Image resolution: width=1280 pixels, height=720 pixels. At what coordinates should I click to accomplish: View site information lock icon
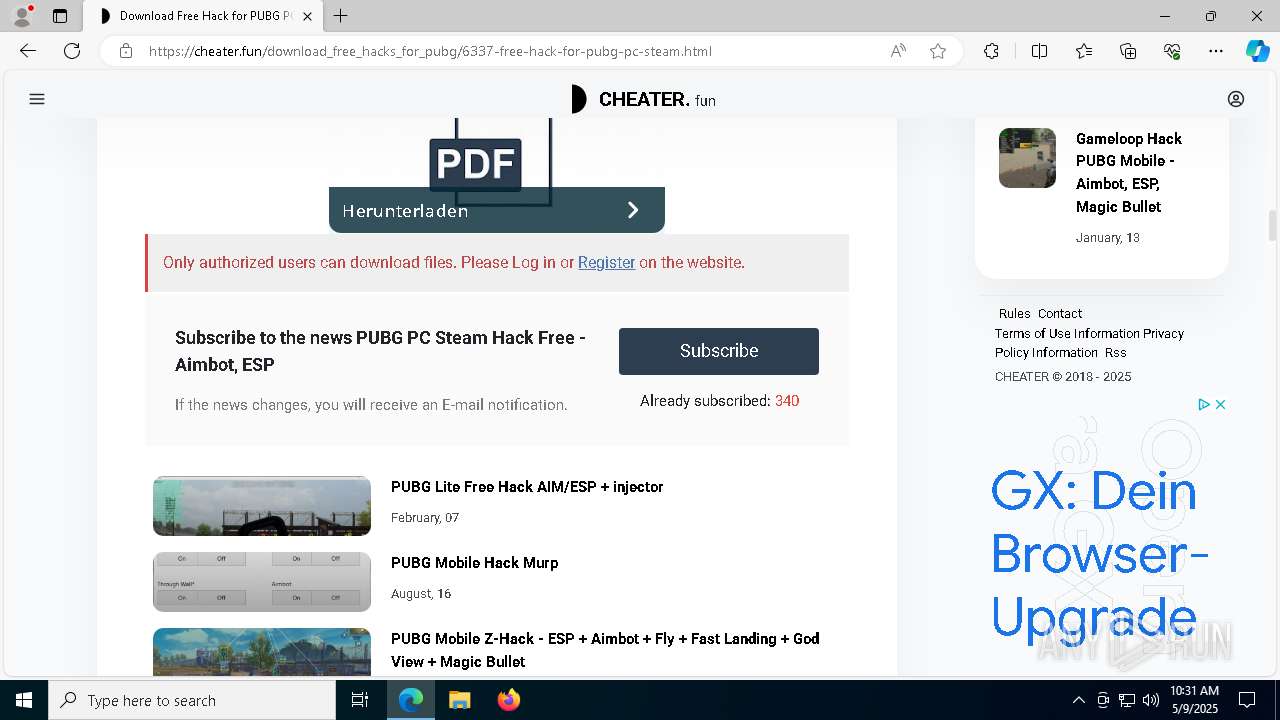[x=126, y=51]
